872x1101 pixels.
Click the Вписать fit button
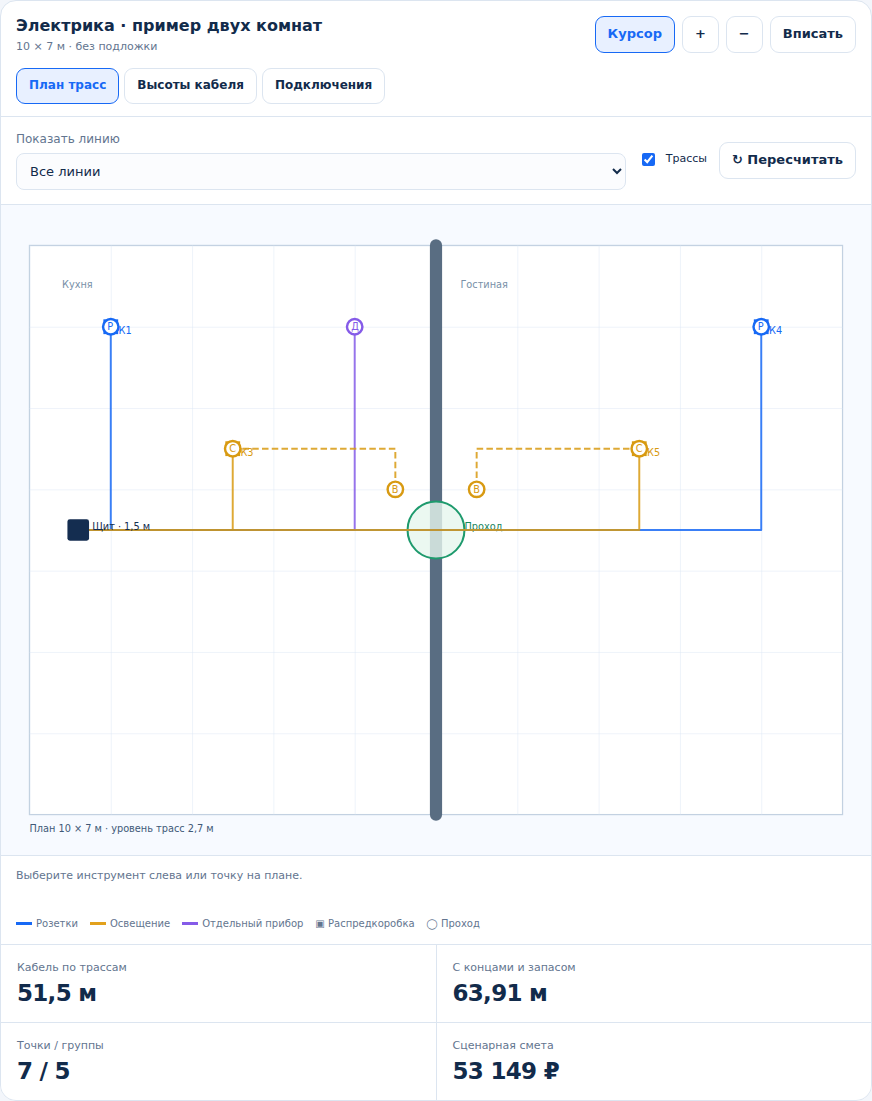click(812, 34)
